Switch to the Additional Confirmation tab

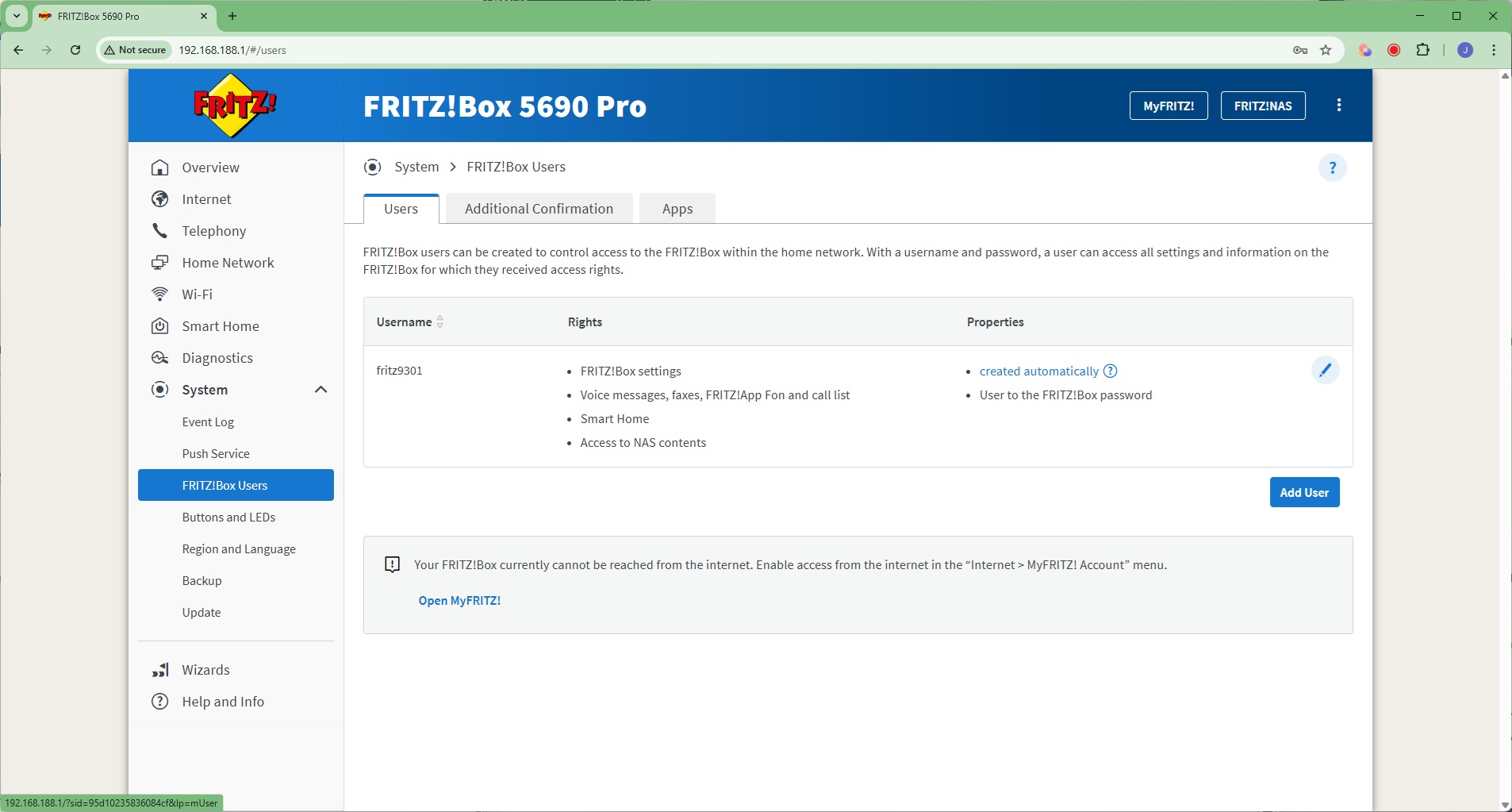click(x=539, y=209)
